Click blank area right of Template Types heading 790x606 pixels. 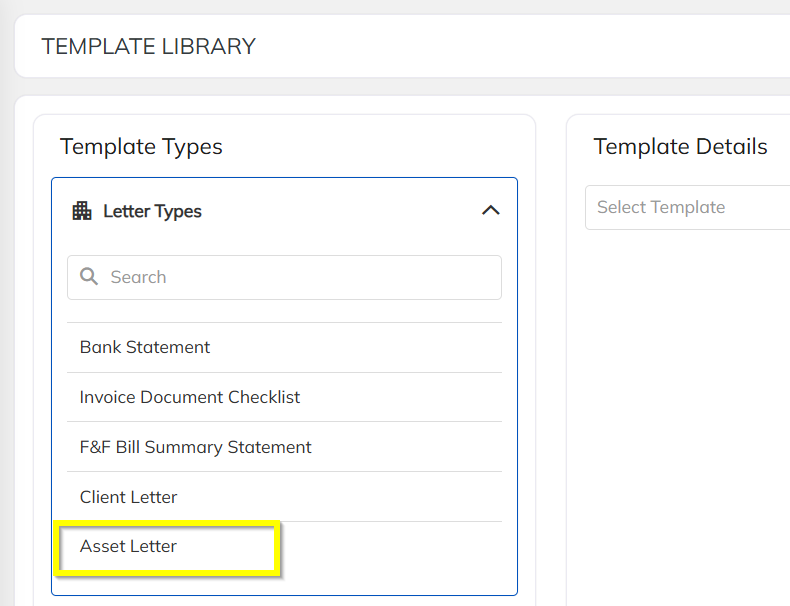pyautogui.click(x=380, y=147)
